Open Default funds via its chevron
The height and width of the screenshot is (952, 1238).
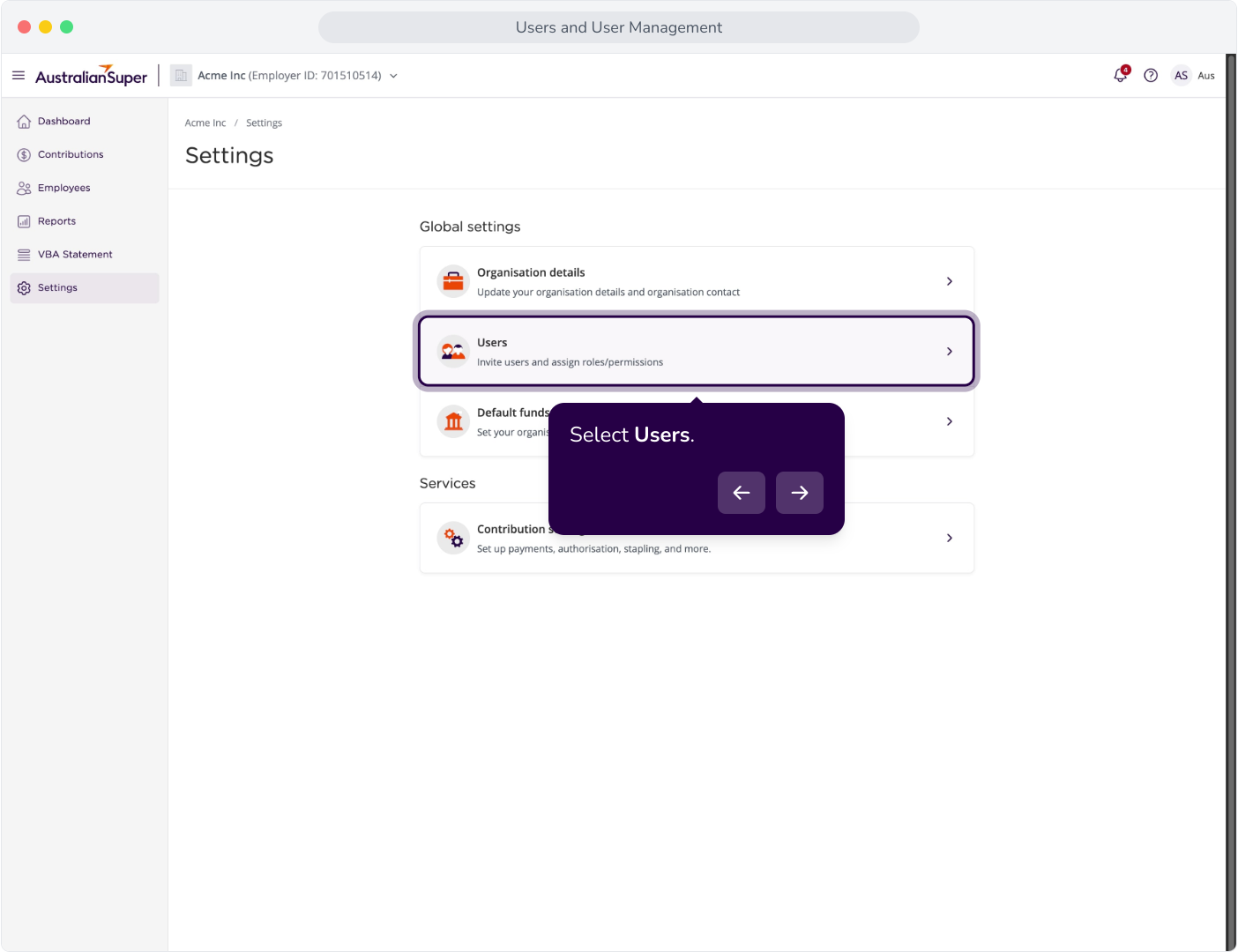point(950,421)
